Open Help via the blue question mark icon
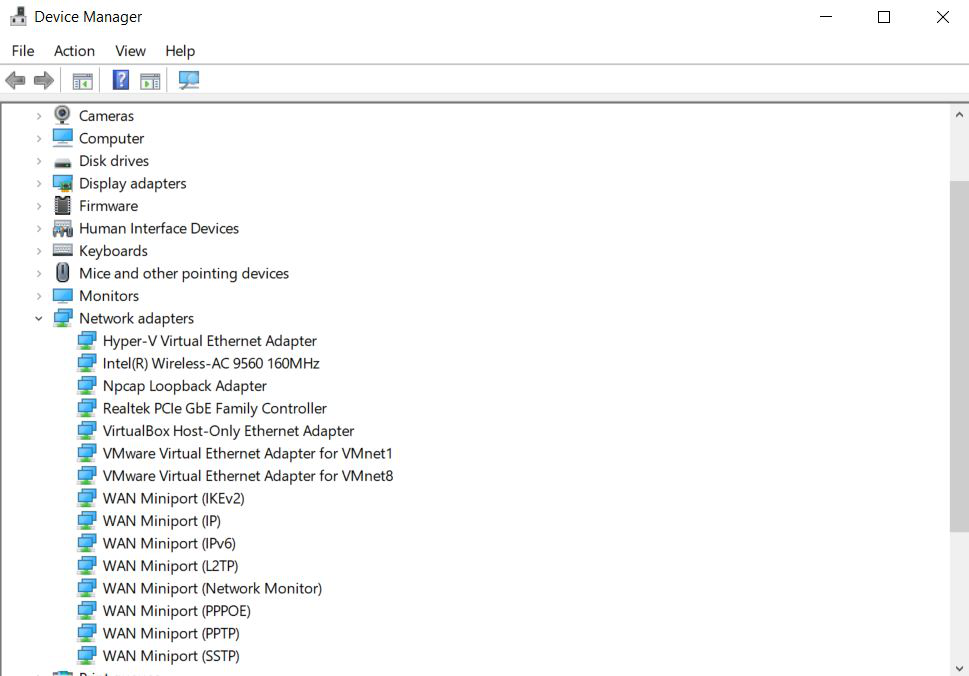This screenshot has height=676, width=969. 121,81
